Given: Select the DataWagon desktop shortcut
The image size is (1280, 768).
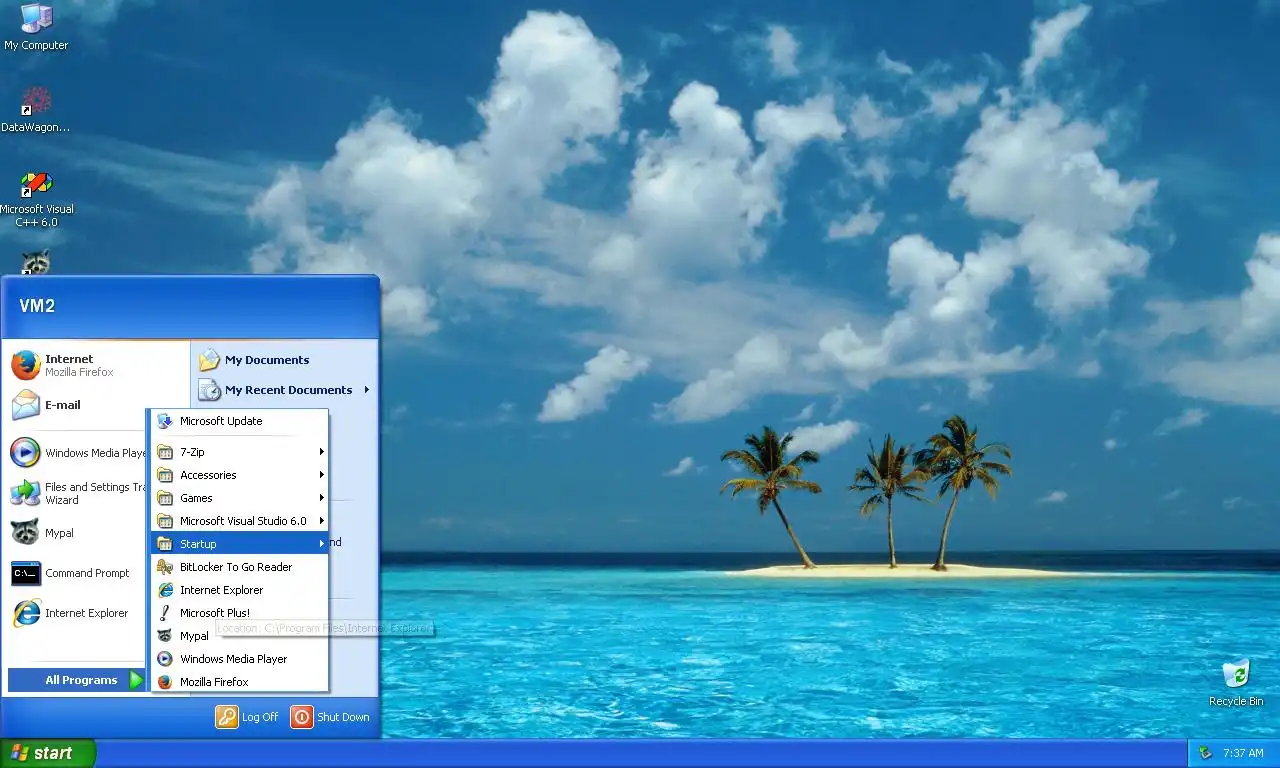Looking at the screenshot, I should coord(36,109).
